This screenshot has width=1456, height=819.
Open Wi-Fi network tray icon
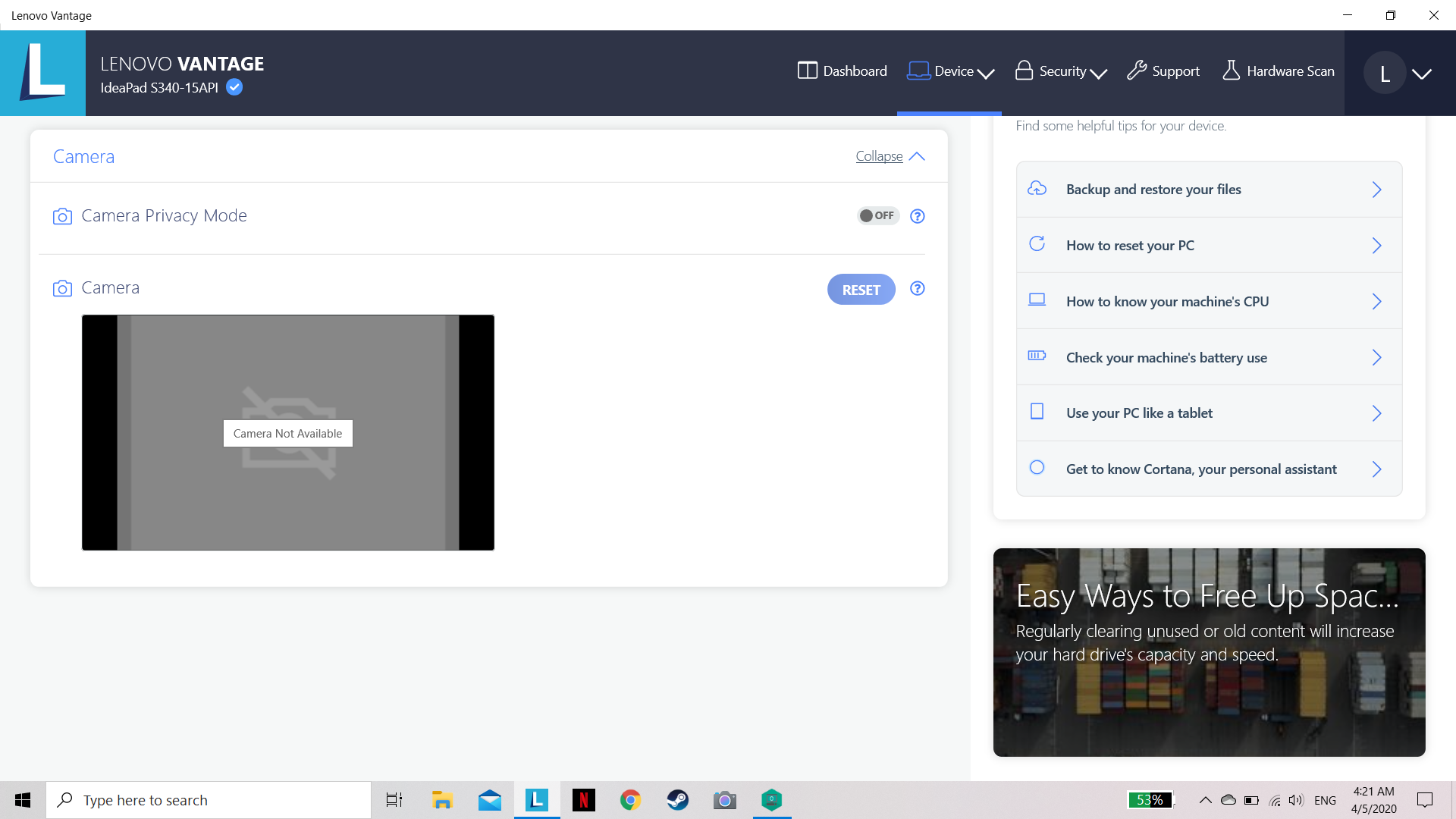1275,800
